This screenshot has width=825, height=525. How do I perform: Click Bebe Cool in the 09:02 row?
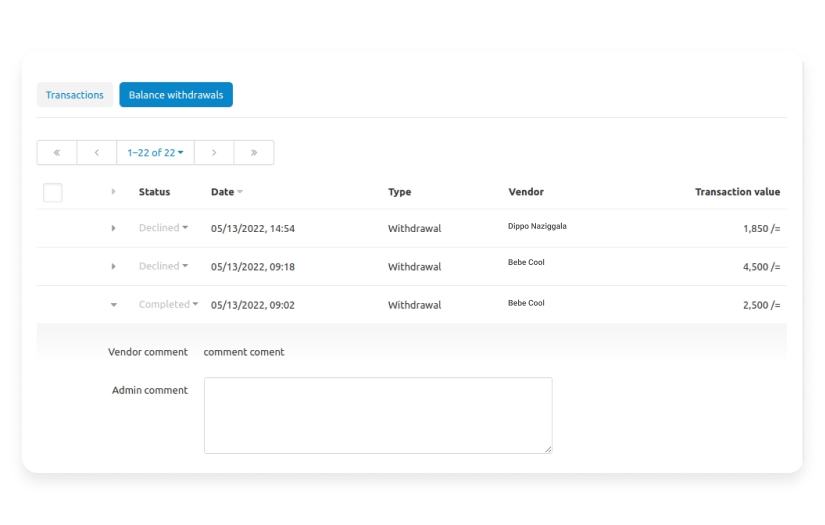click(x=526, y=303)
